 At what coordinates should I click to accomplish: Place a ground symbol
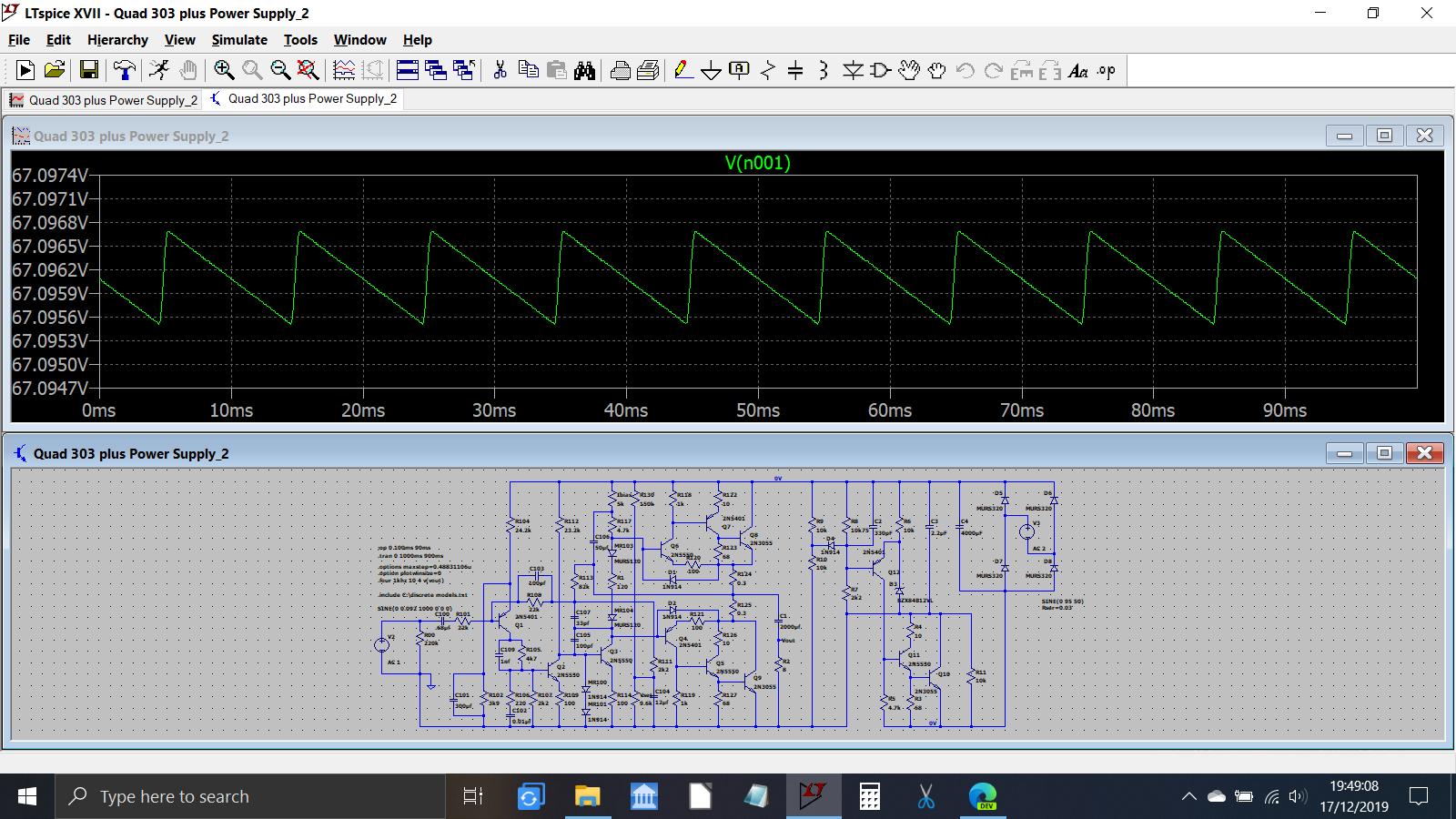point(711,70)
